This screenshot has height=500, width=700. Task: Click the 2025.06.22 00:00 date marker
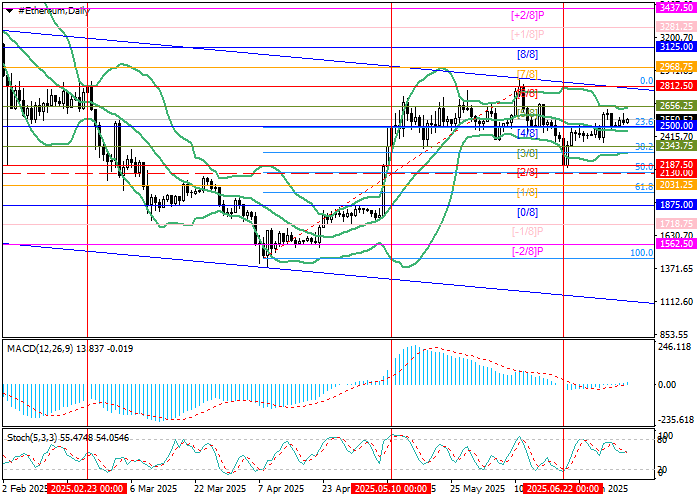(x=563, y=490)
